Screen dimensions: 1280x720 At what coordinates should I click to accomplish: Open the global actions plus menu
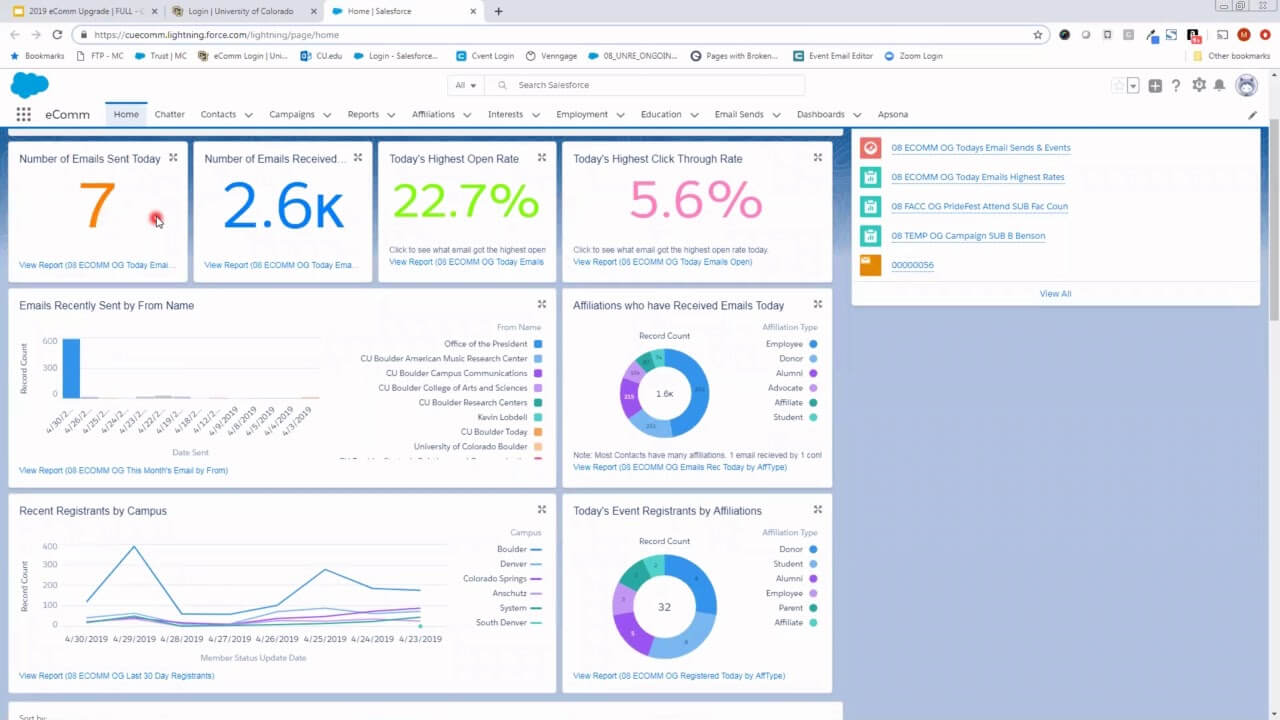point(1155,86)
